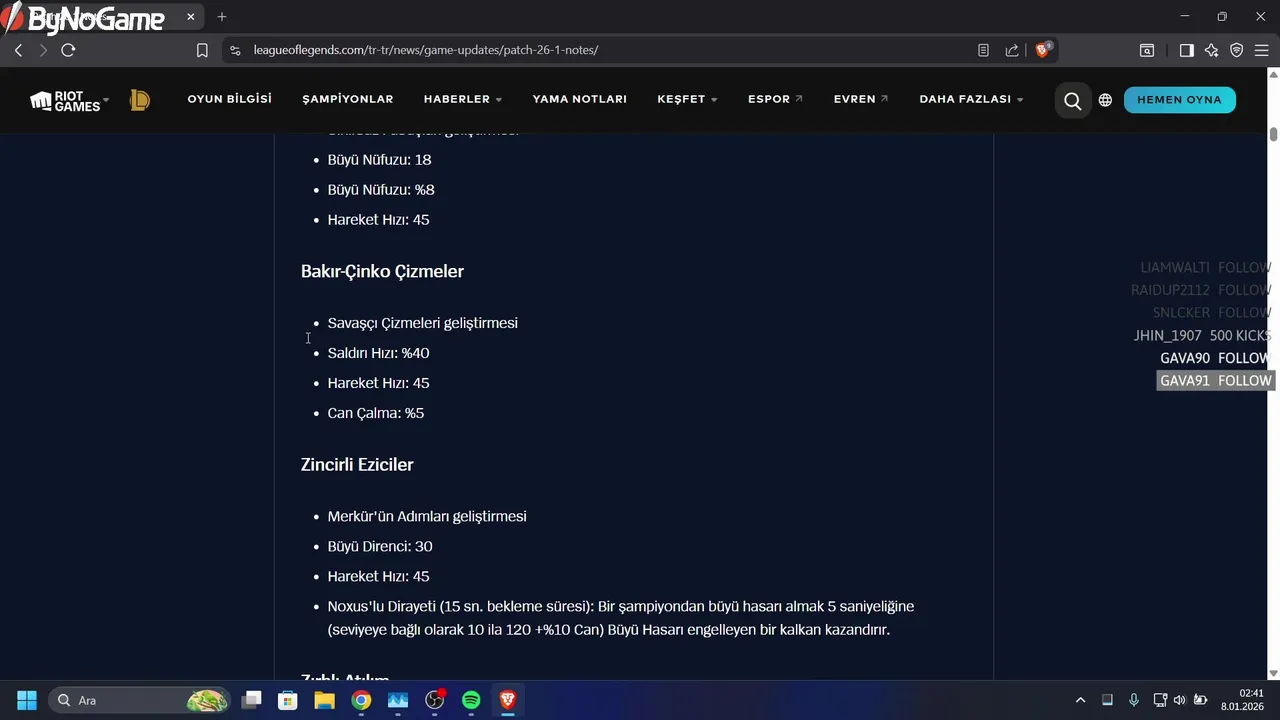Open OYUN BİLGİSİ menu item

pyautogui.click(x=230, y=99)
